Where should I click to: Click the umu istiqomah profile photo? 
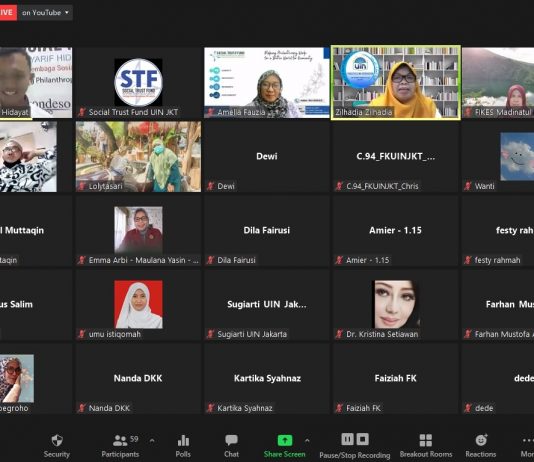(x=138, y=304)
